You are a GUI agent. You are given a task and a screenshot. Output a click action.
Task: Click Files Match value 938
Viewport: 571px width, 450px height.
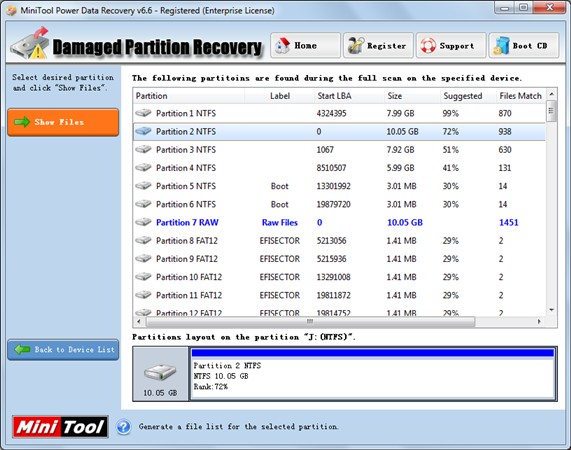pyautogui.click(x=505, y=131)
